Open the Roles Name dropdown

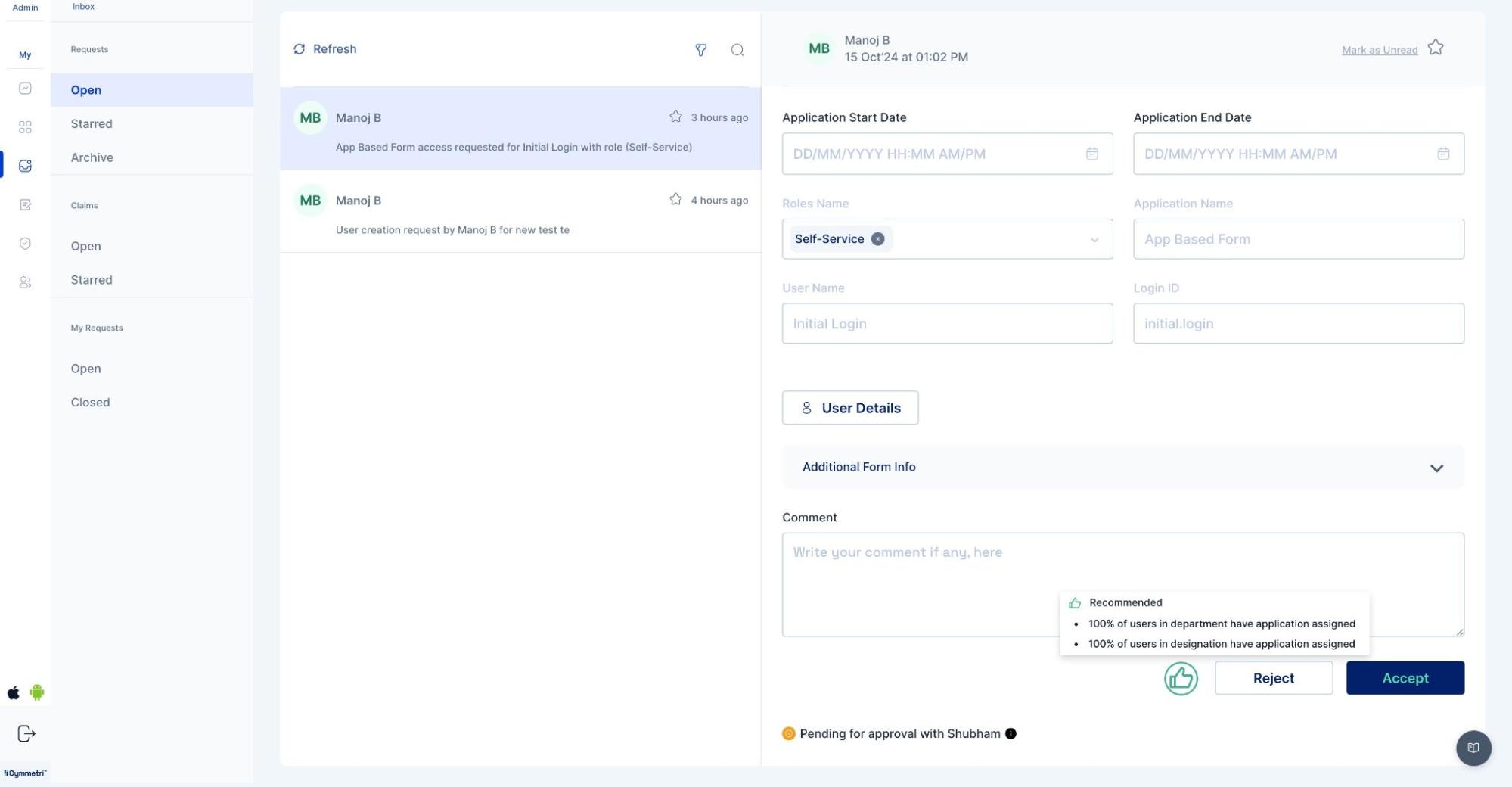click(1094, 240)
